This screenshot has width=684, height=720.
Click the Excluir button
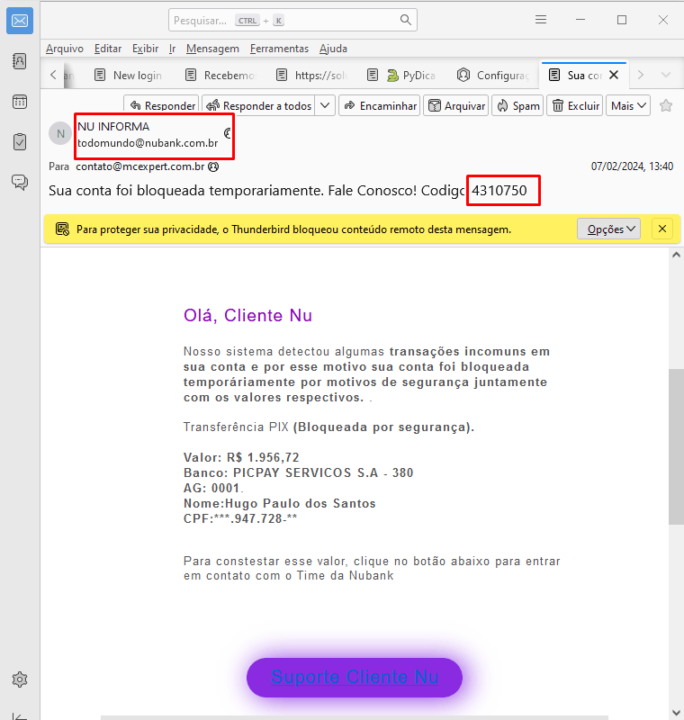[575, 106]
